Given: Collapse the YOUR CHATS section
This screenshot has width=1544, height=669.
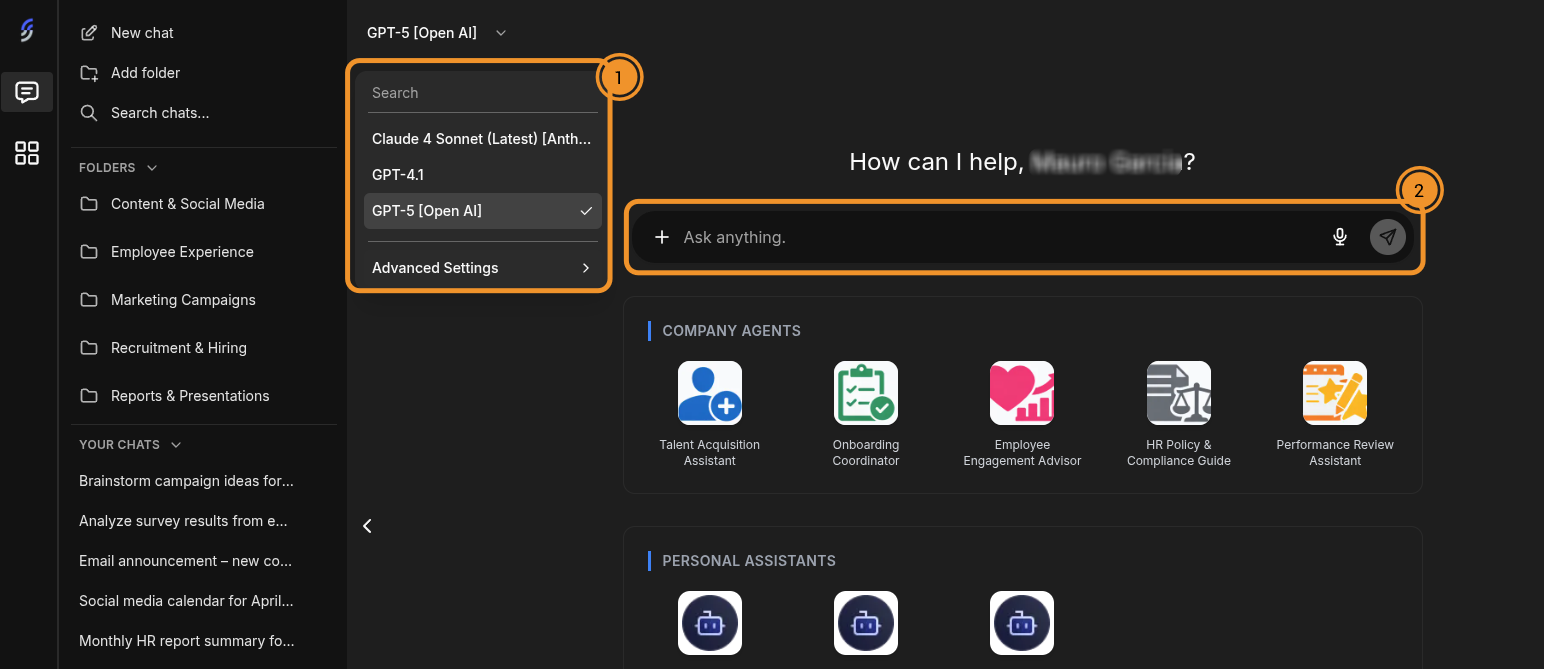Looking at the screenshot, I should coord(176,445).
